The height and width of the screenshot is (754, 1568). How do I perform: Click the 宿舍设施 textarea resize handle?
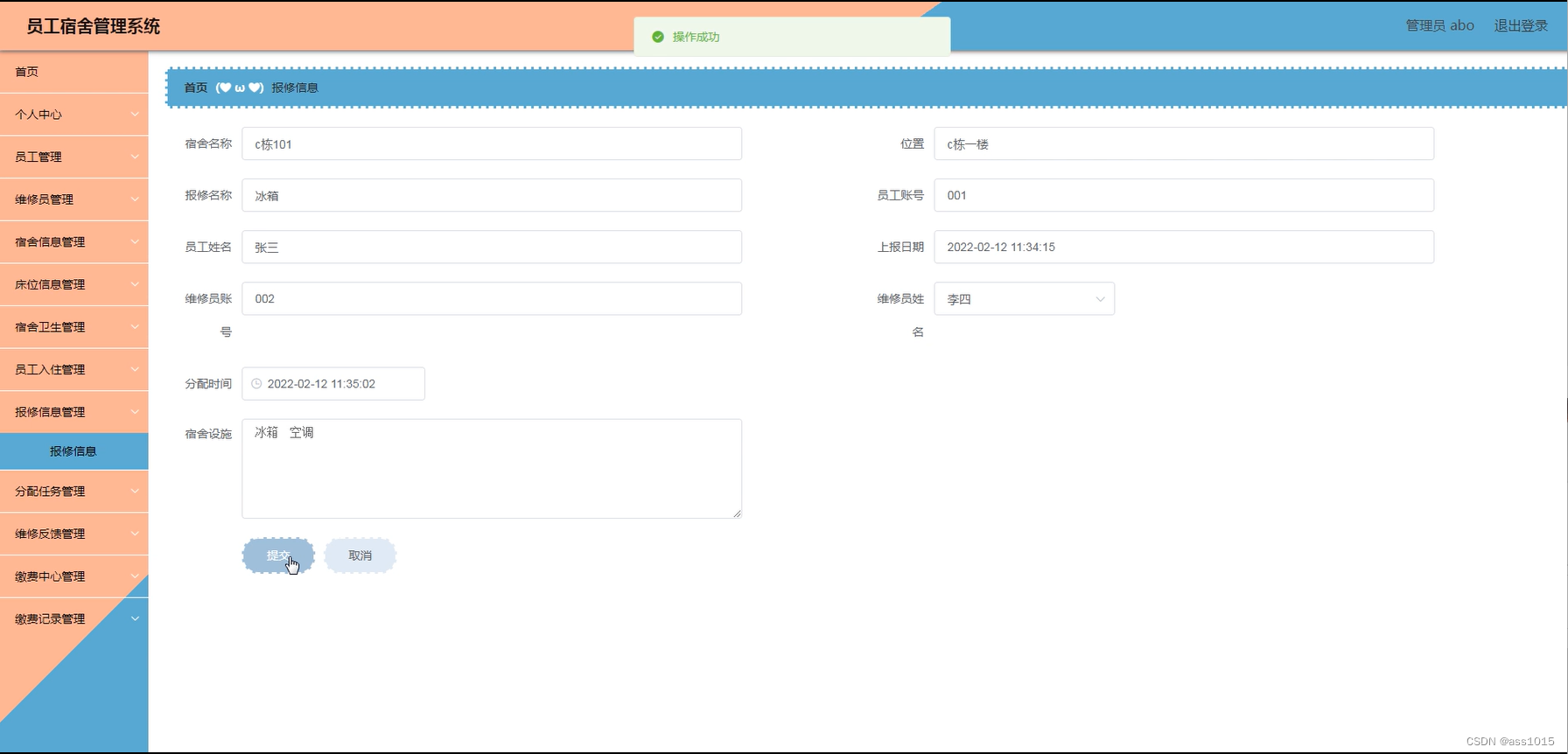[738, 514]
